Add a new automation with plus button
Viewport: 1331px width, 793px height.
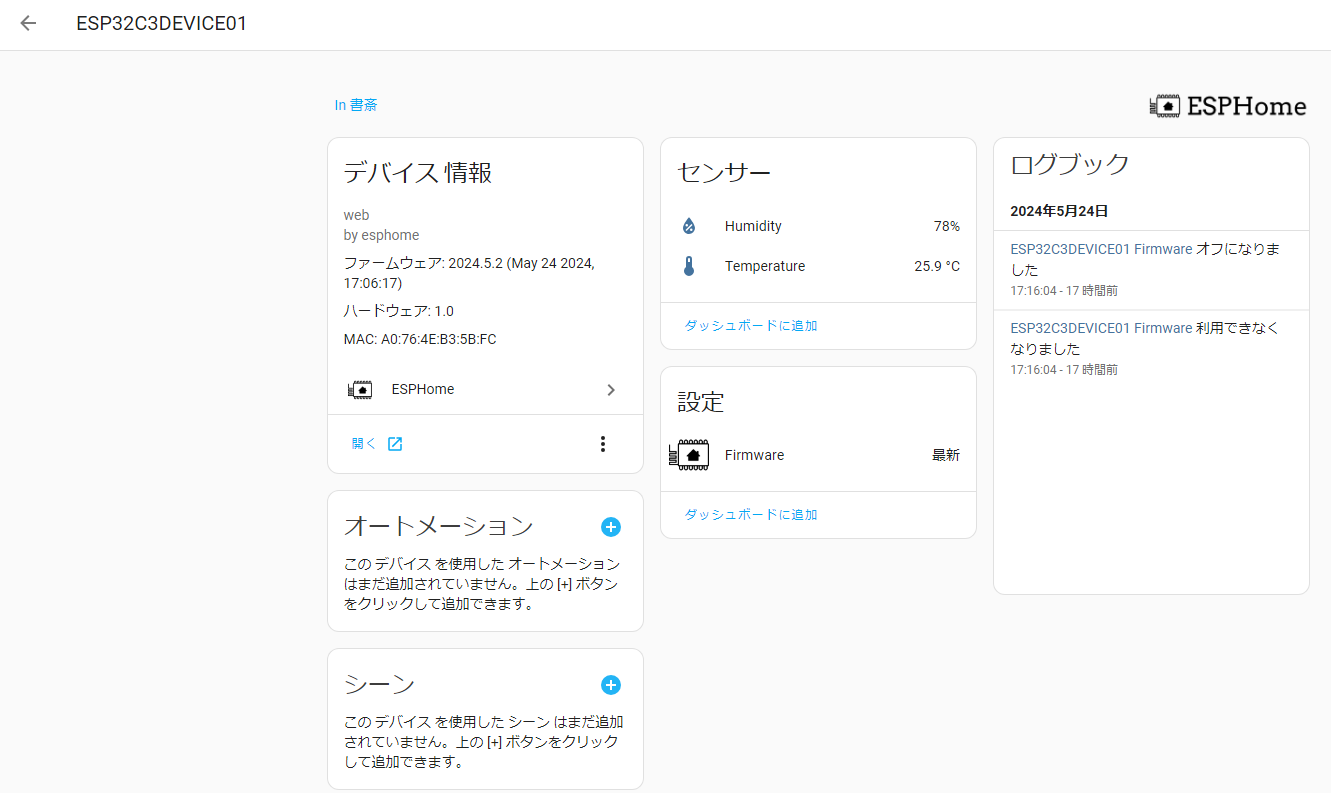[x=611, y=527]
